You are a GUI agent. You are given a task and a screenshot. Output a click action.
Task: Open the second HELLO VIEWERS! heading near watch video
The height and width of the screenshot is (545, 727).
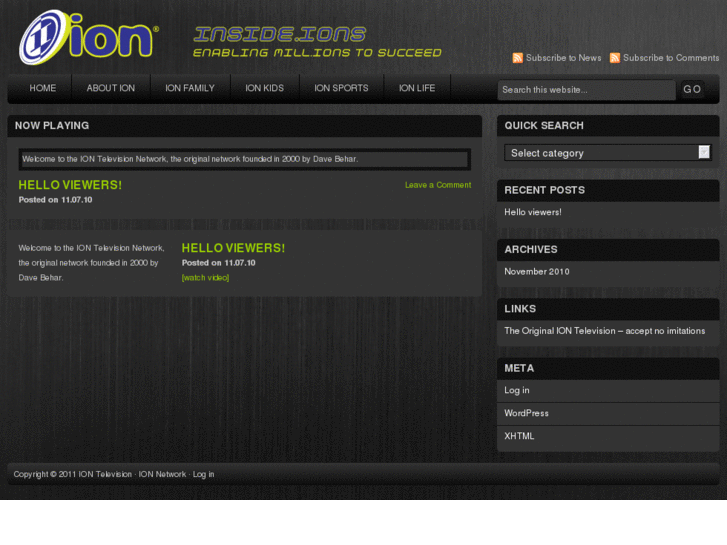point(233,248)
